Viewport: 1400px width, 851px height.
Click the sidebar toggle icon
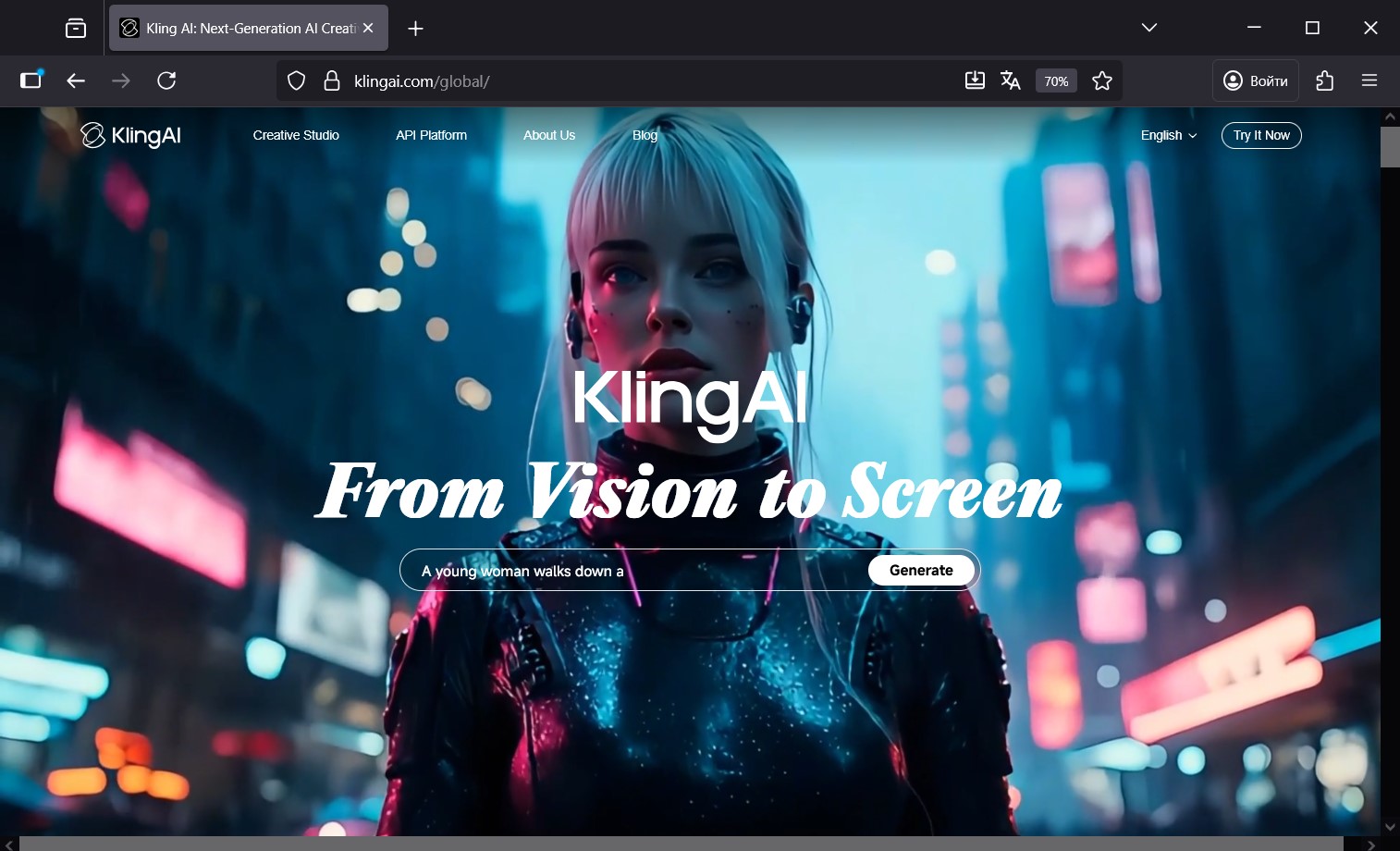pos(31,80)
